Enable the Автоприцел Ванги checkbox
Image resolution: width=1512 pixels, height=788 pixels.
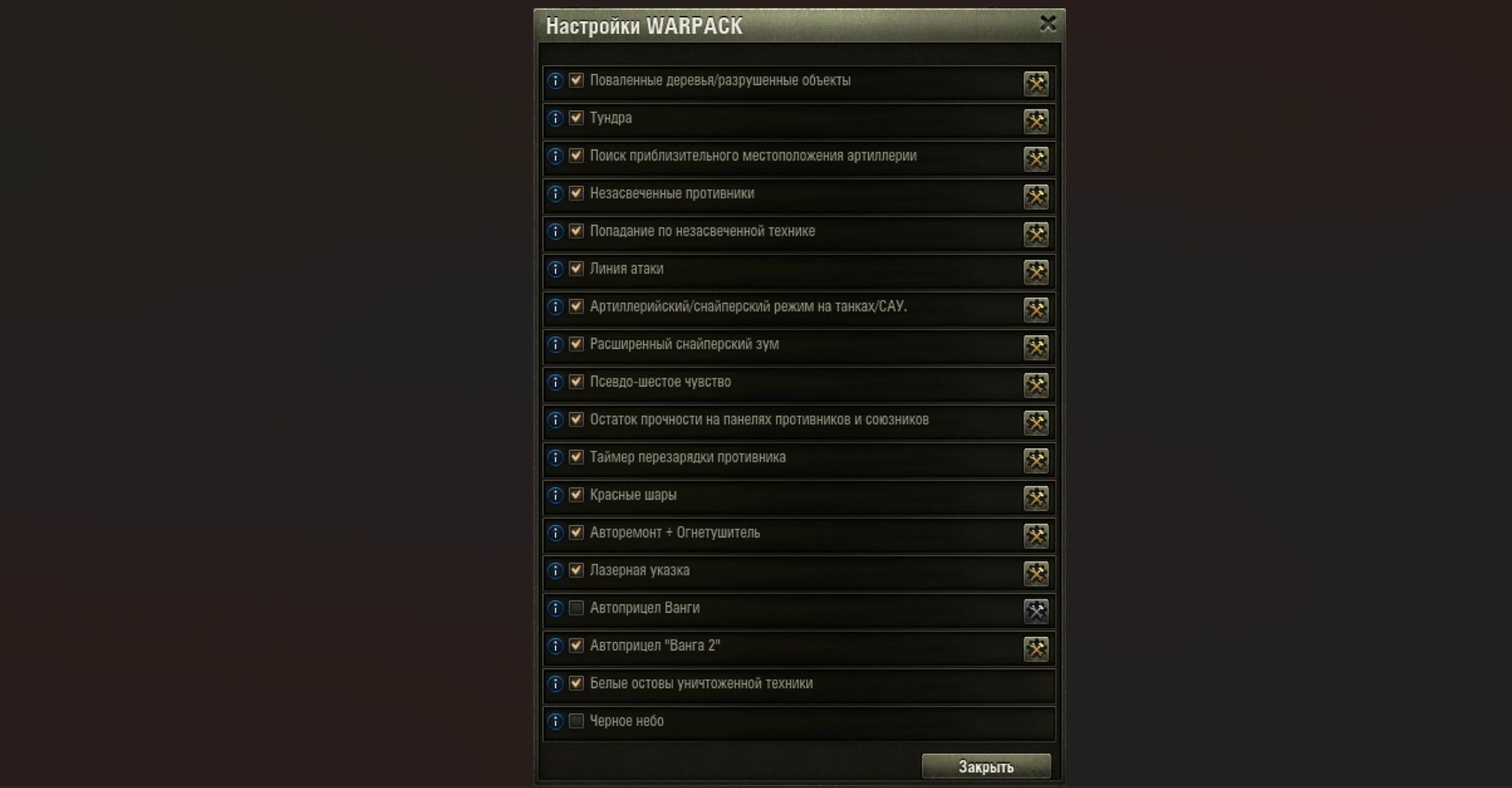pyautogui.click(x=576, y=608)
